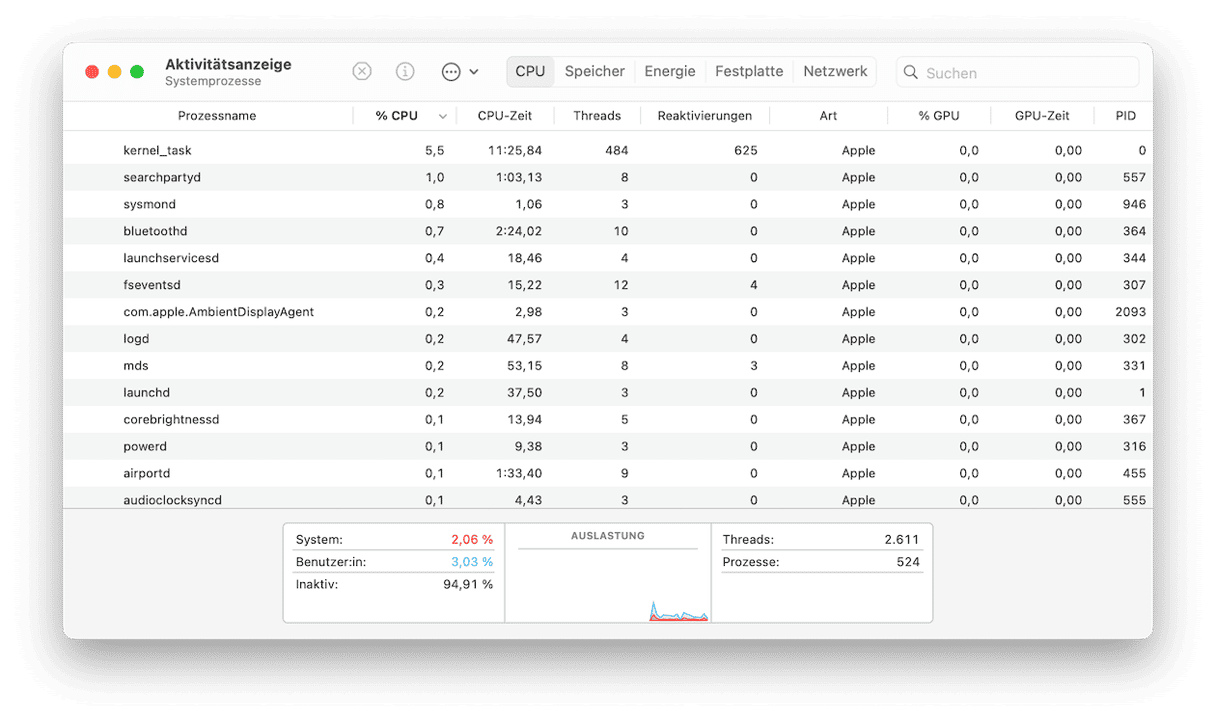Click CPU-Zeit 2:24,02 for bluetoothd
Image resolution: width=1216 pixels, height=722 pixels.
(518, 231)
